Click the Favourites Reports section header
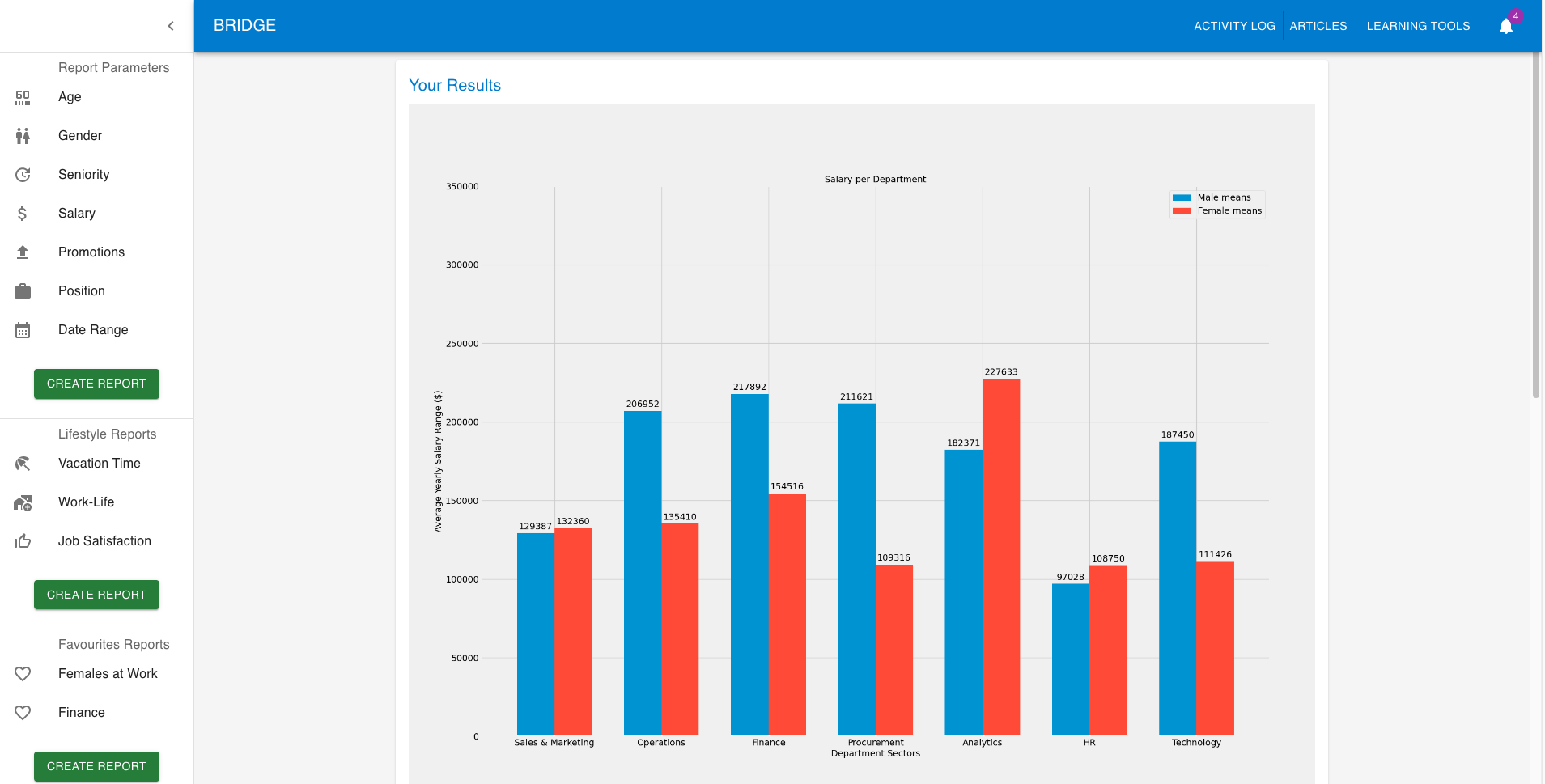 [113, 645]
